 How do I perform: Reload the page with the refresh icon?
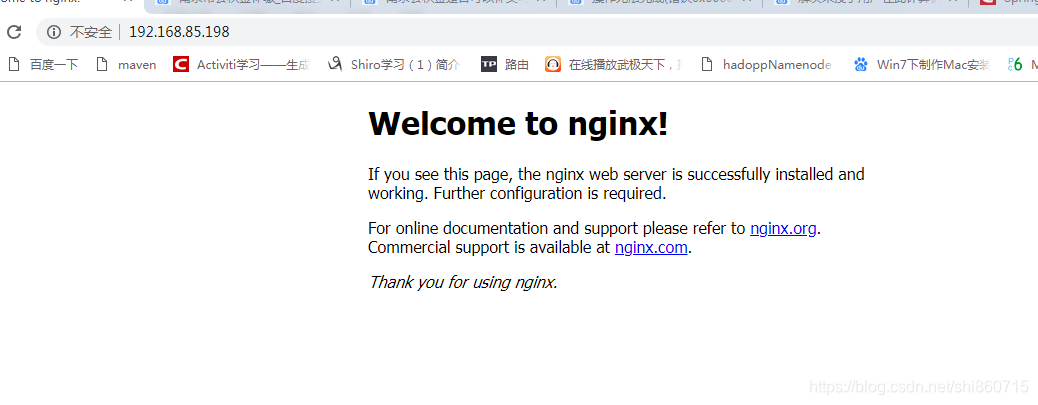pyautogui.click(x=14, y=32)
